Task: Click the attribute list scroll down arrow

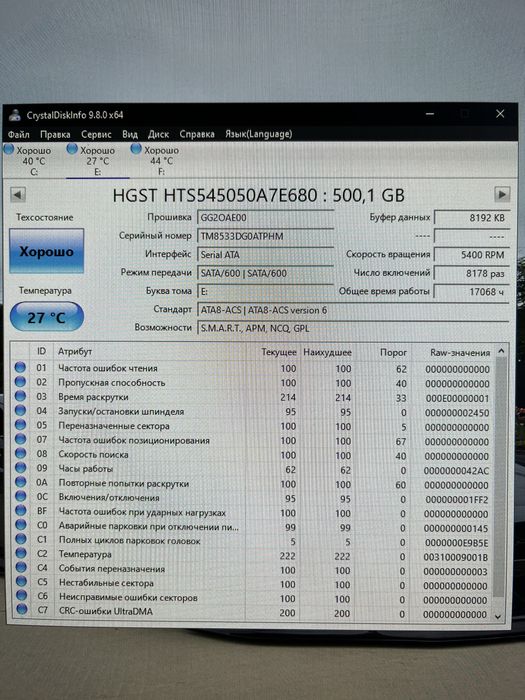Action: 498,616
